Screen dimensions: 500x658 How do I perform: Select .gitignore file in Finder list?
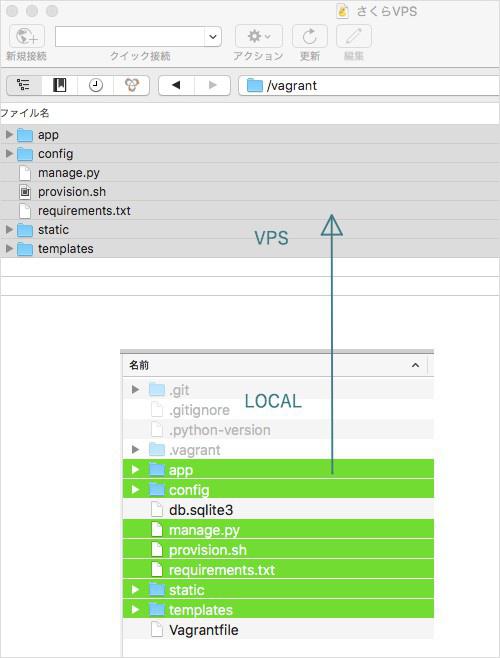pyautogui.click(x=278, y=410)
